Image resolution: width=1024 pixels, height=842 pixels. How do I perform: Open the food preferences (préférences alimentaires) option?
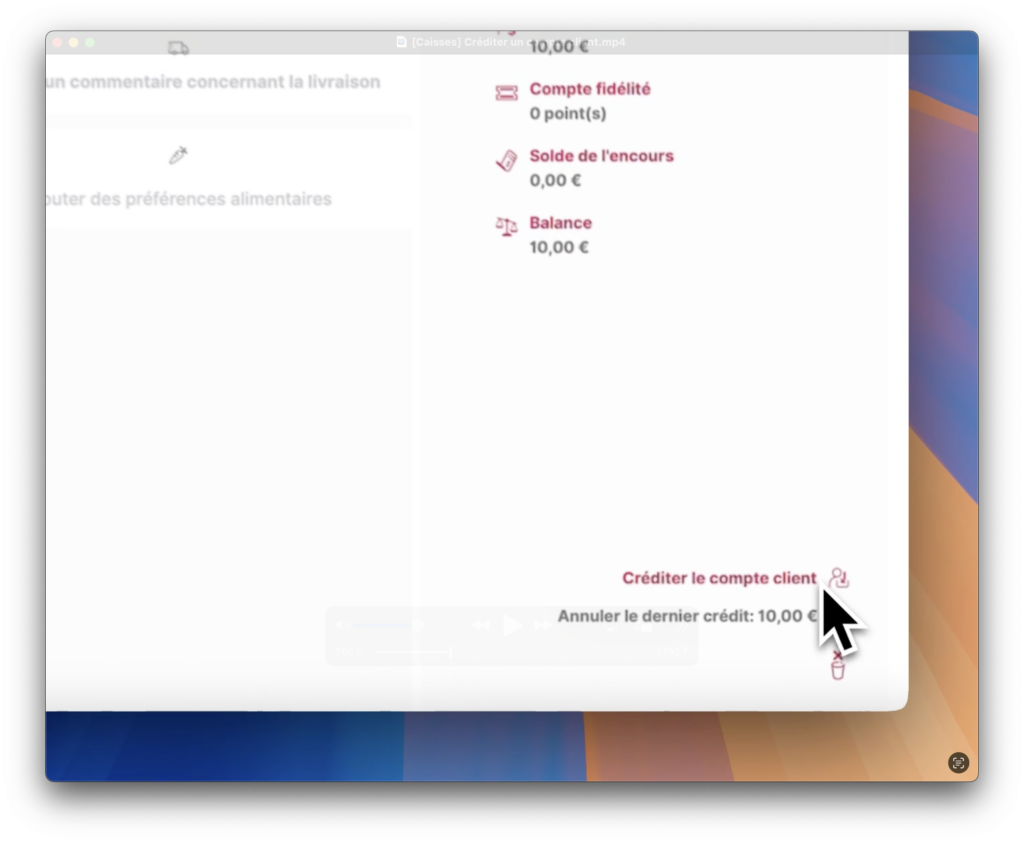click(x=190, y=199)
